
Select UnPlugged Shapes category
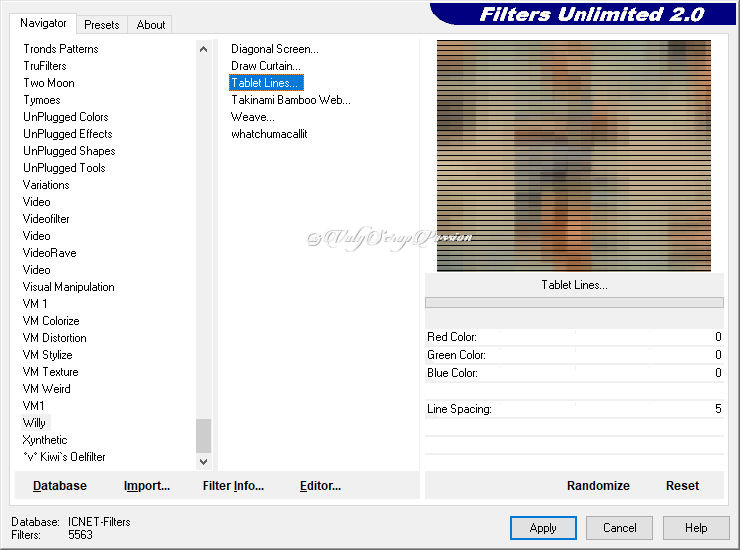click(69, 151)
